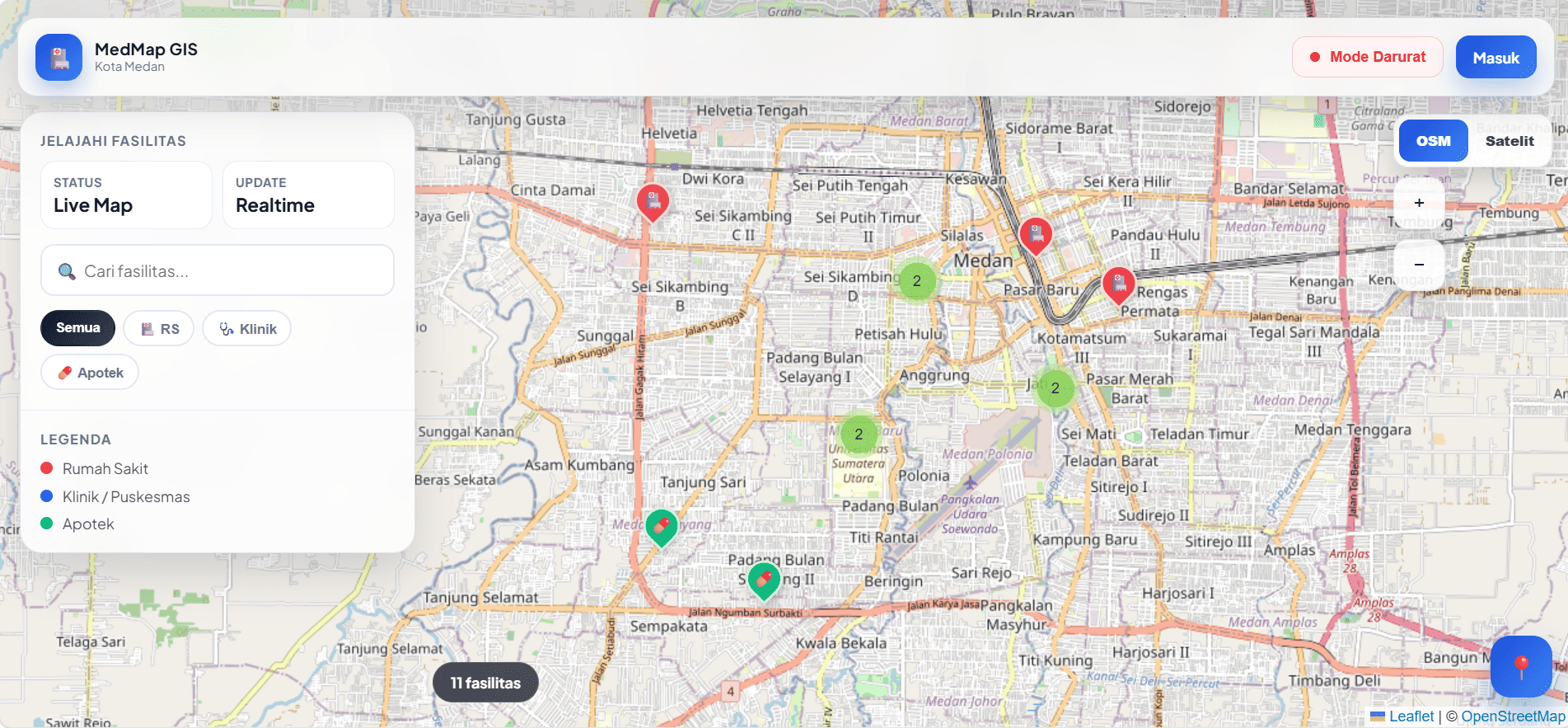
Task: Click the stethoscope icon on Klinik chip
Action: (227, 329)
